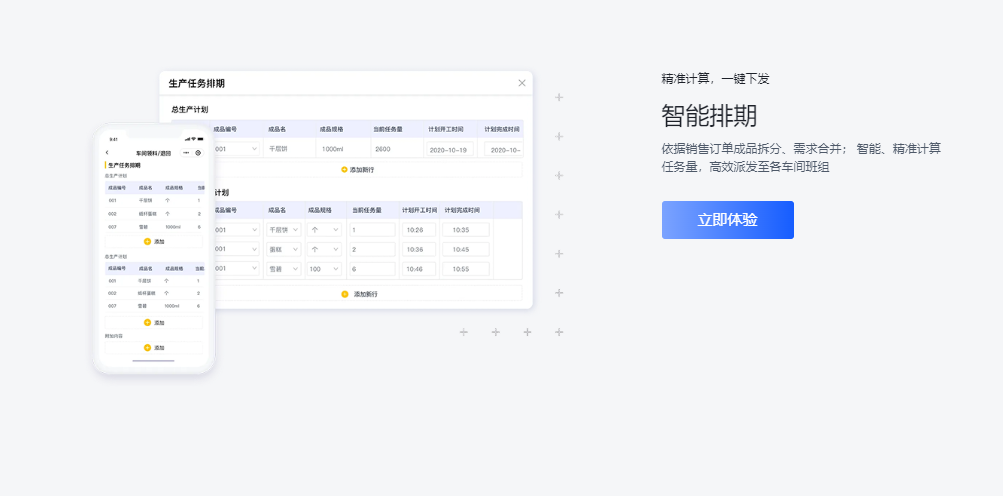Click the 车间领料/退回 title on the phone
The width and height of the screenshot is (1003, 496).
154,154
